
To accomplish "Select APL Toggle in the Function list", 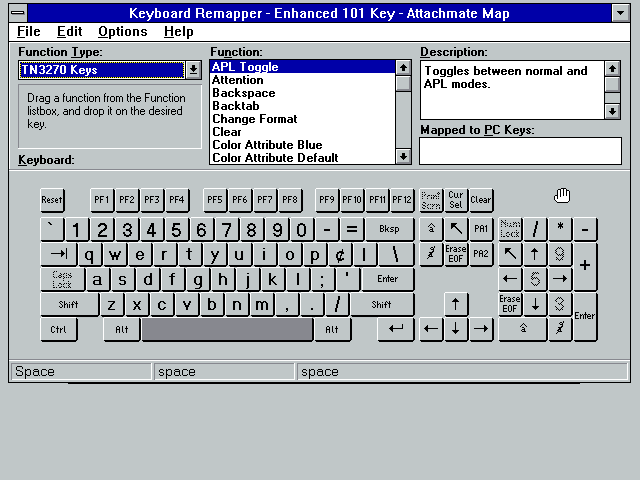I will (302, 67).
